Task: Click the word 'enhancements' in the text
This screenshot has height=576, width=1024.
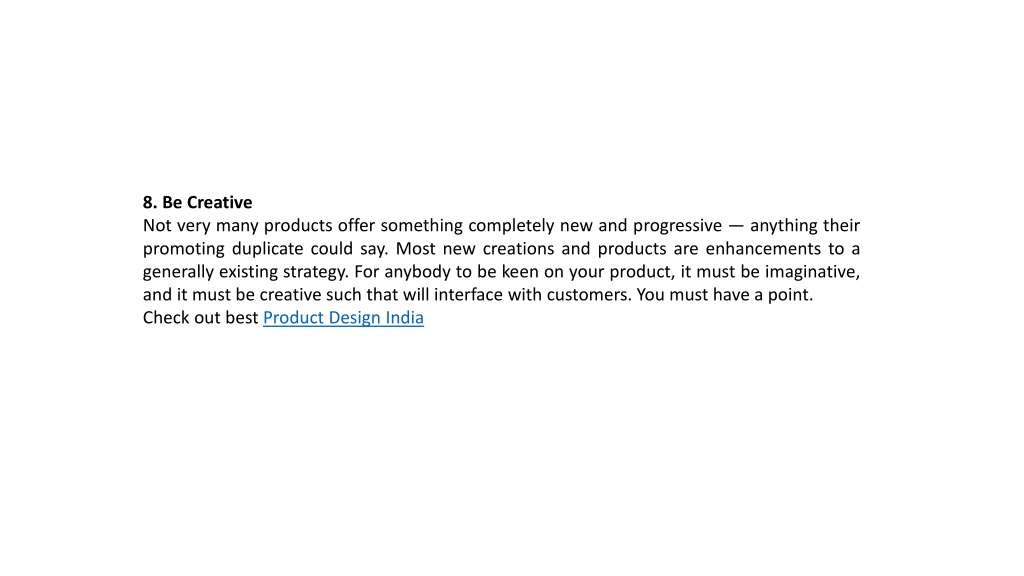Action: tap(763, 249)
